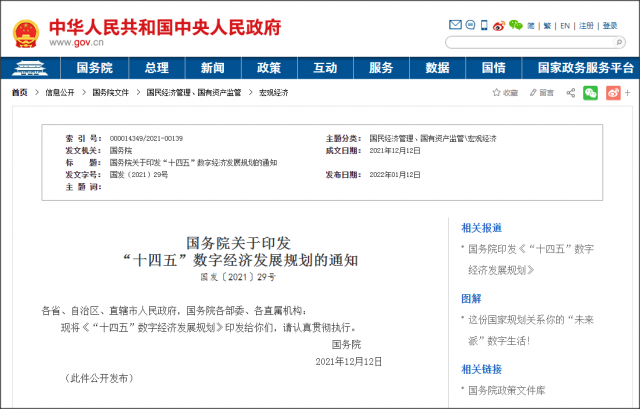Screen dimensions: 640x409
Task: Click the plus icon for more sharing
Action: [628, 93]
